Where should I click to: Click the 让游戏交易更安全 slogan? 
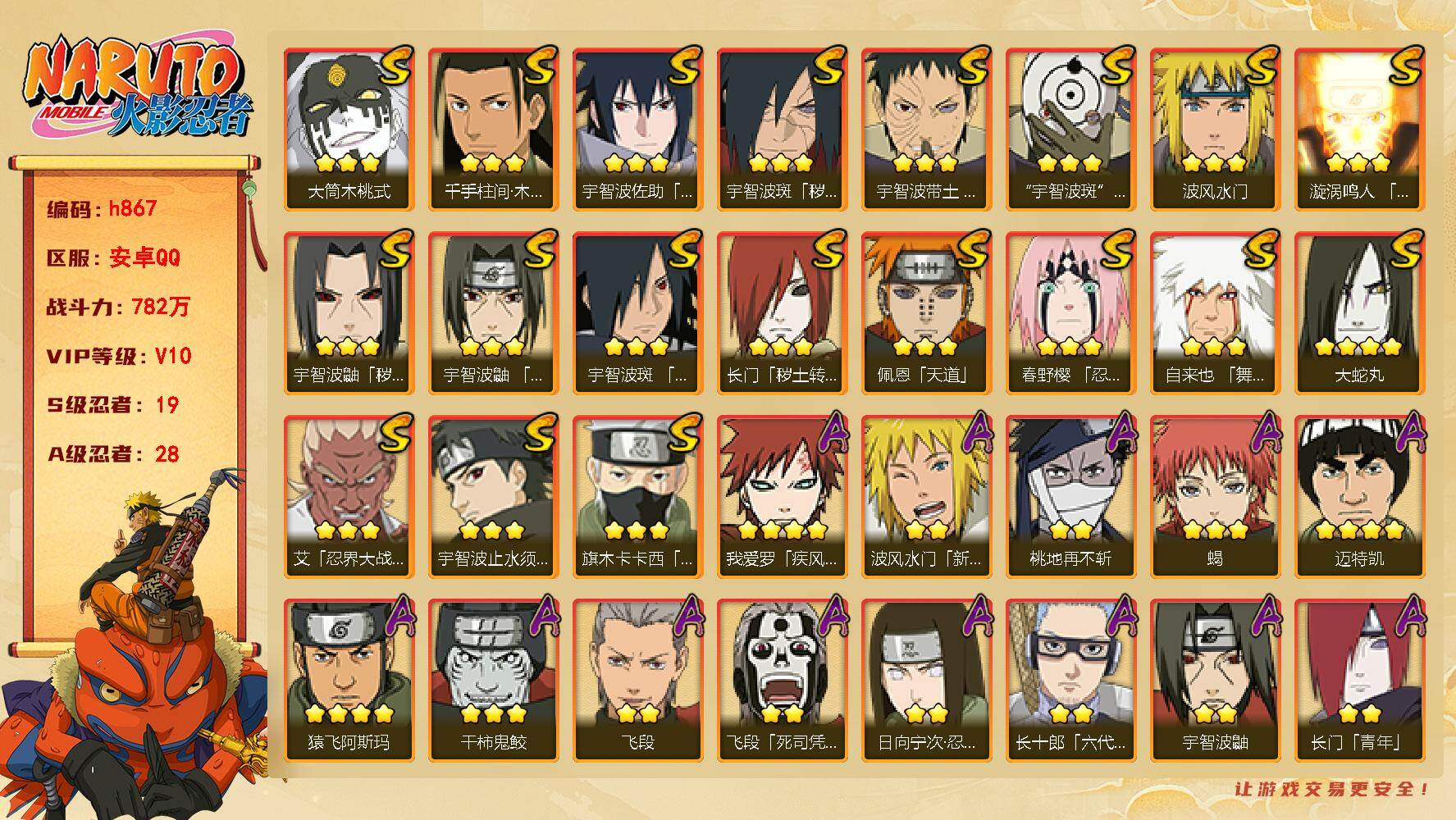click(x=1332, y=789)
